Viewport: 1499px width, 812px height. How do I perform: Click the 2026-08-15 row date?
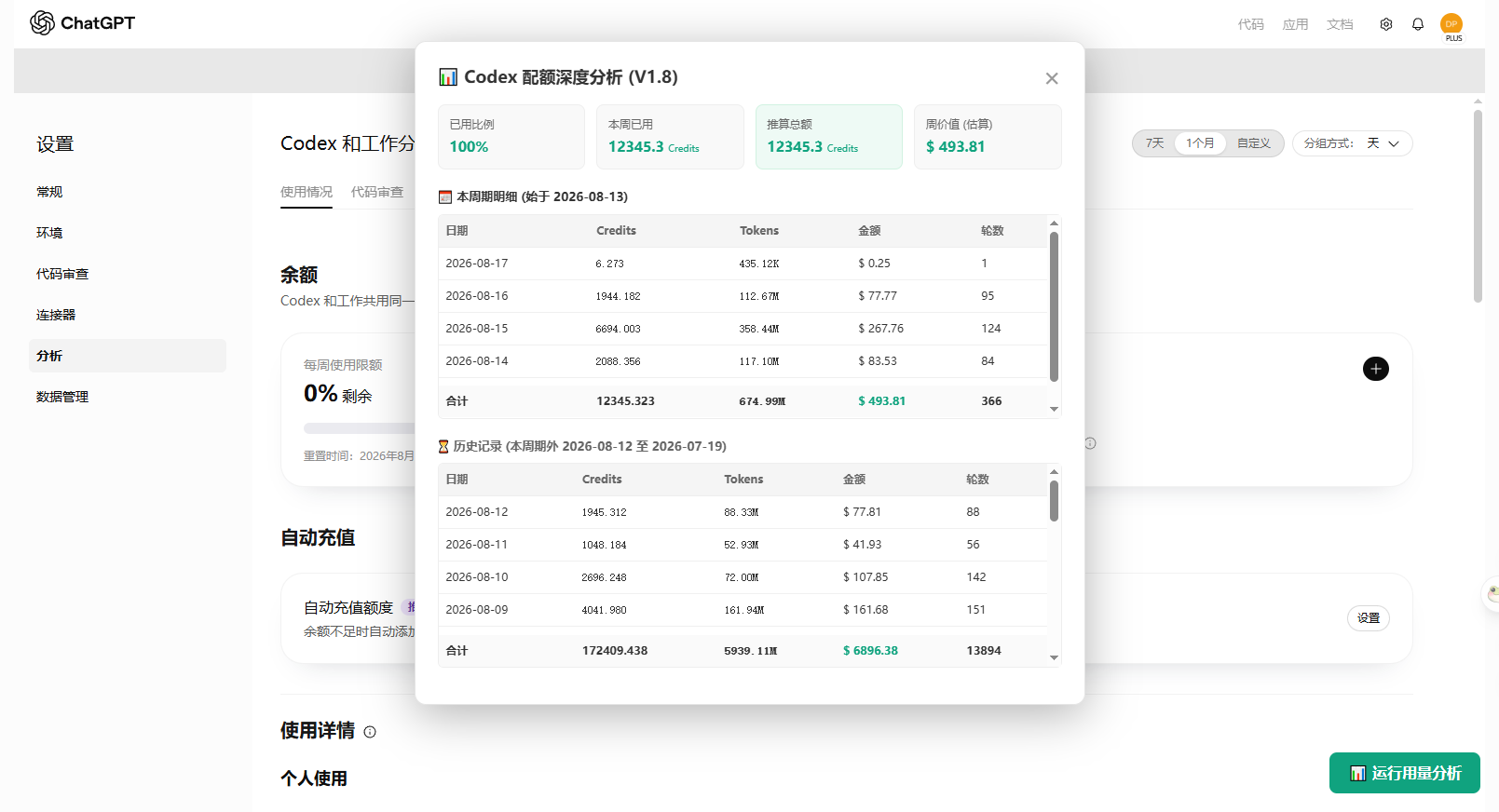(477, 329)
